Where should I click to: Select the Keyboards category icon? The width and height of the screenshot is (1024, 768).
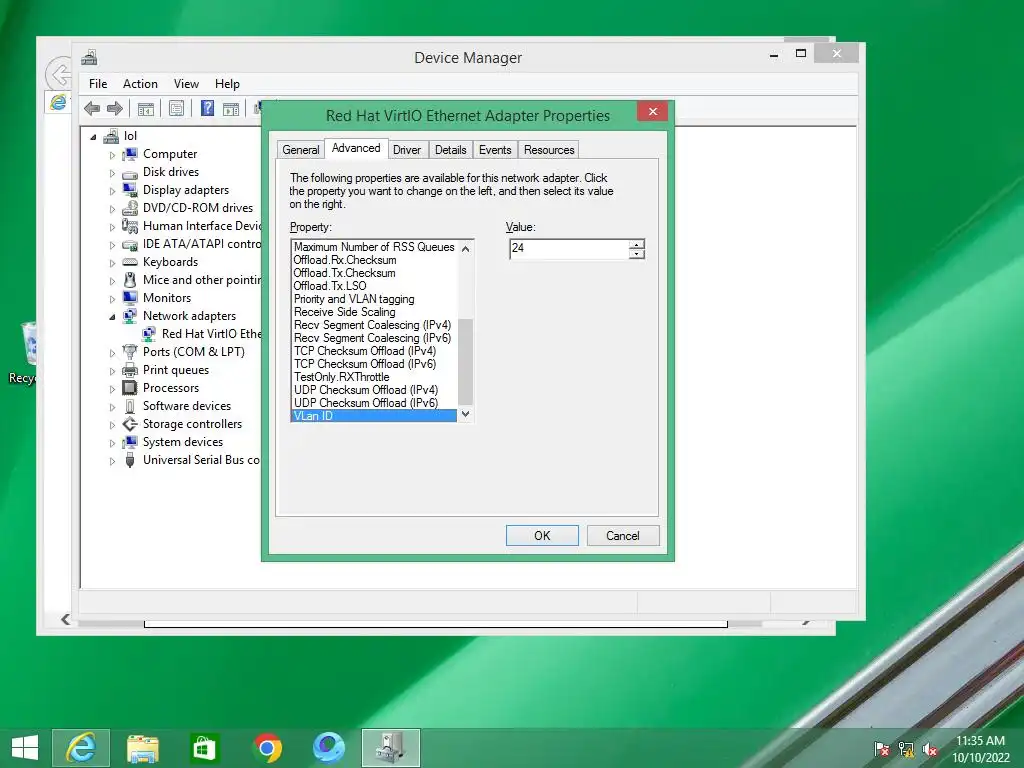[131, 262]
